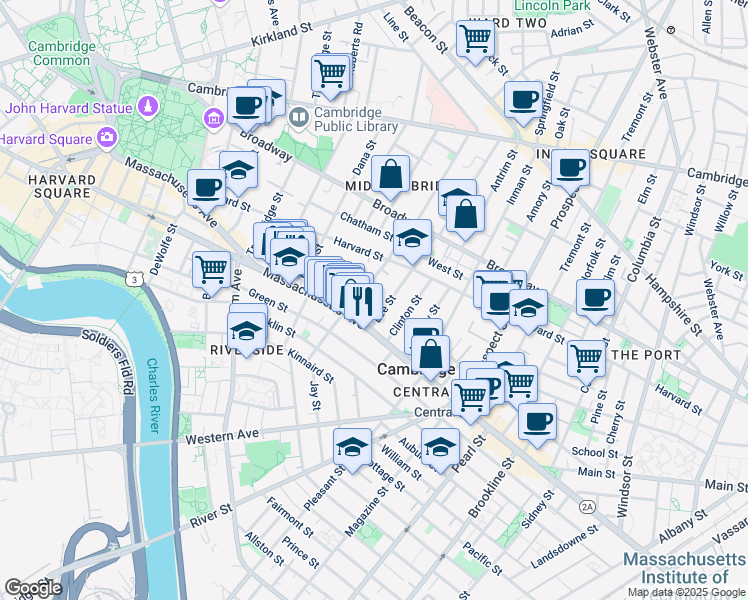Screen dimensions: 748x600
Task: Click the Harvard Square place label
Action: [x=46, y=139]
